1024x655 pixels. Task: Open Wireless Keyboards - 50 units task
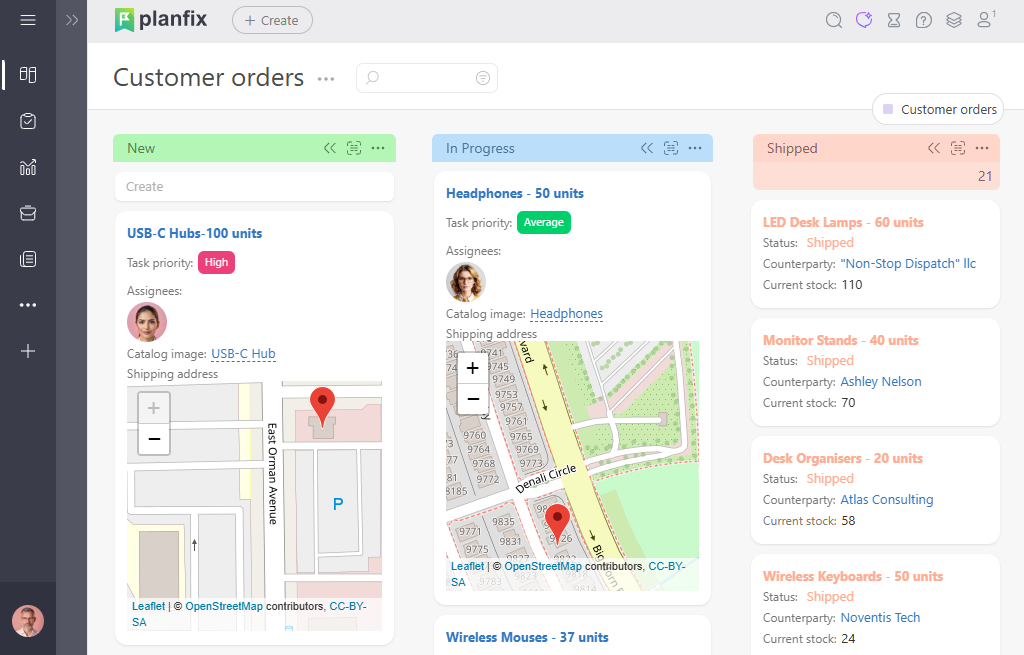[x=853, y=576]
